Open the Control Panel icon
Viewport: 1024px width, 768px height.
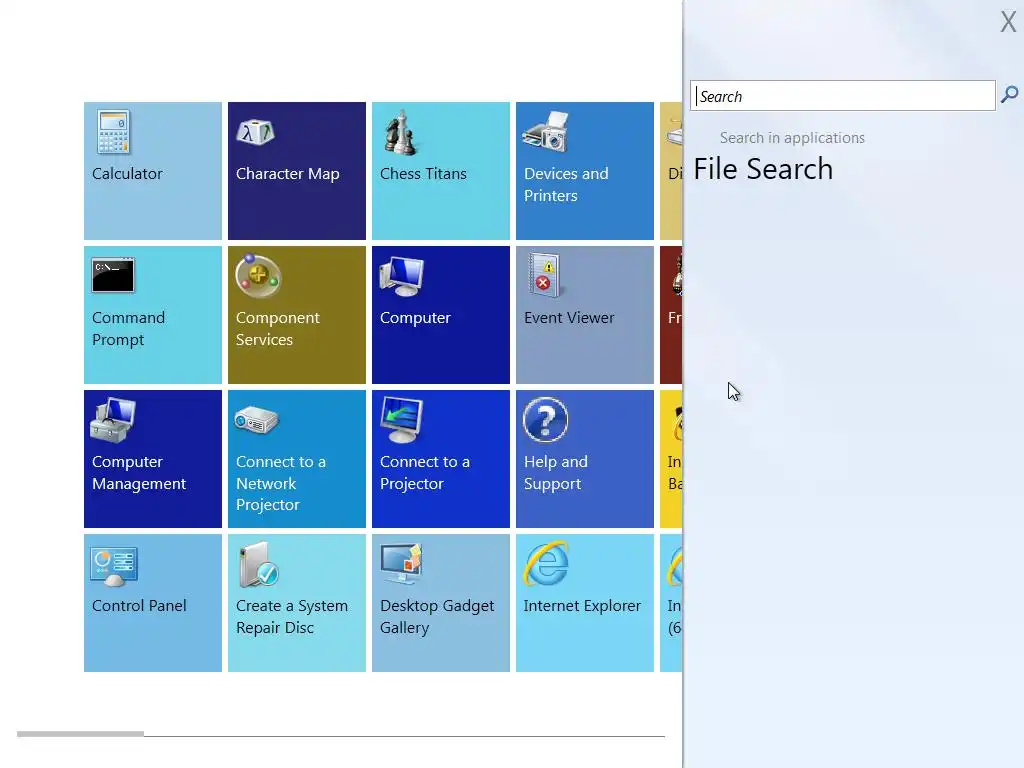click(114, 566)
